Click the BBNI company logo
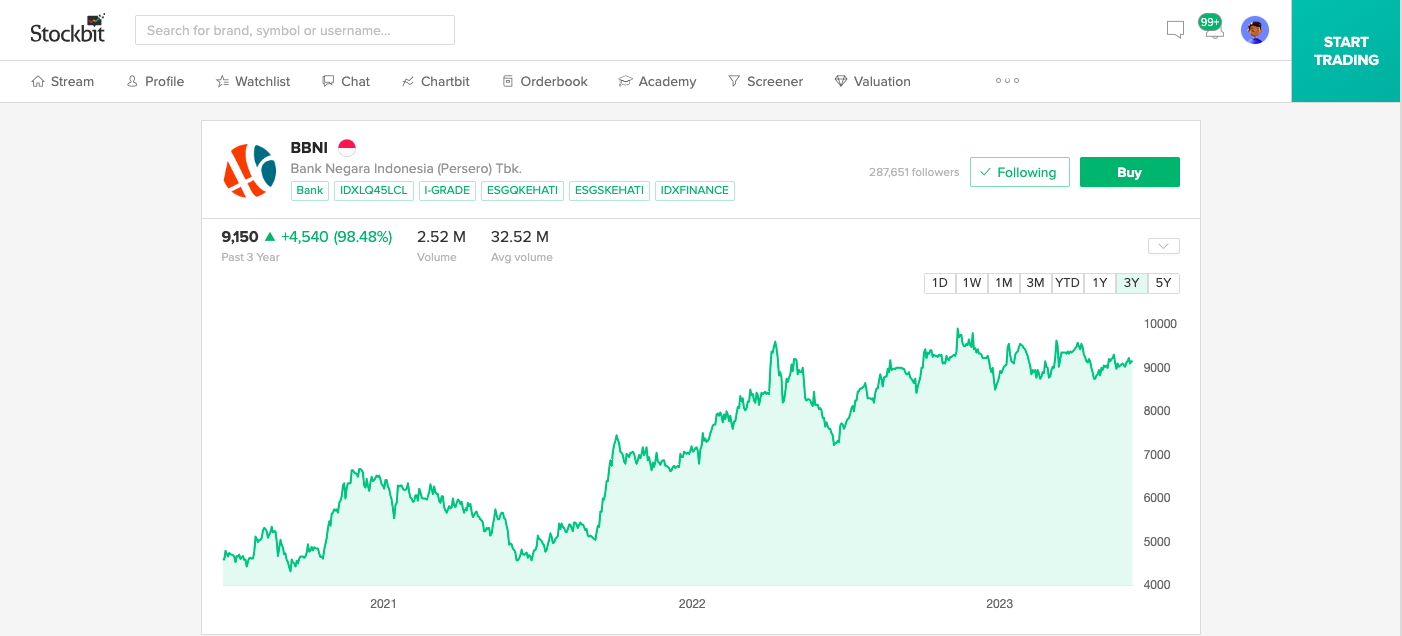The height and width of the screenshot is (636, 1402). (250, 170)
